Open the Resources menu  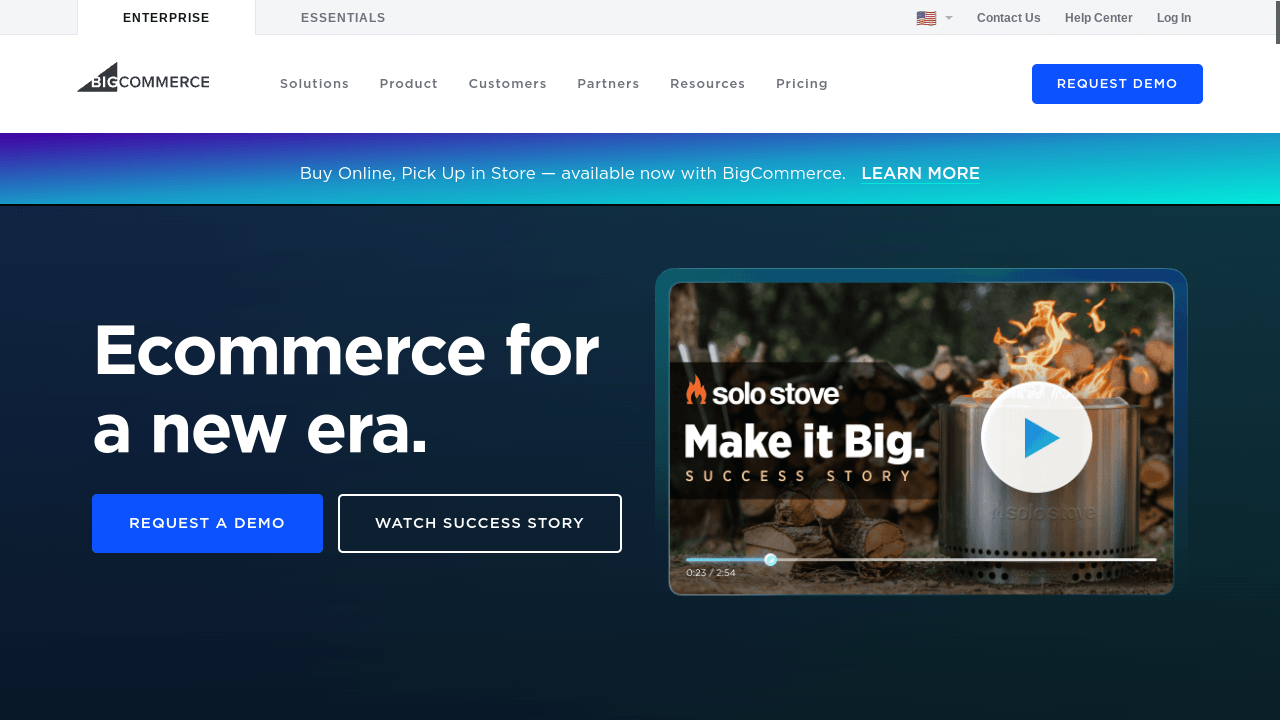click(x=708, y=84)
